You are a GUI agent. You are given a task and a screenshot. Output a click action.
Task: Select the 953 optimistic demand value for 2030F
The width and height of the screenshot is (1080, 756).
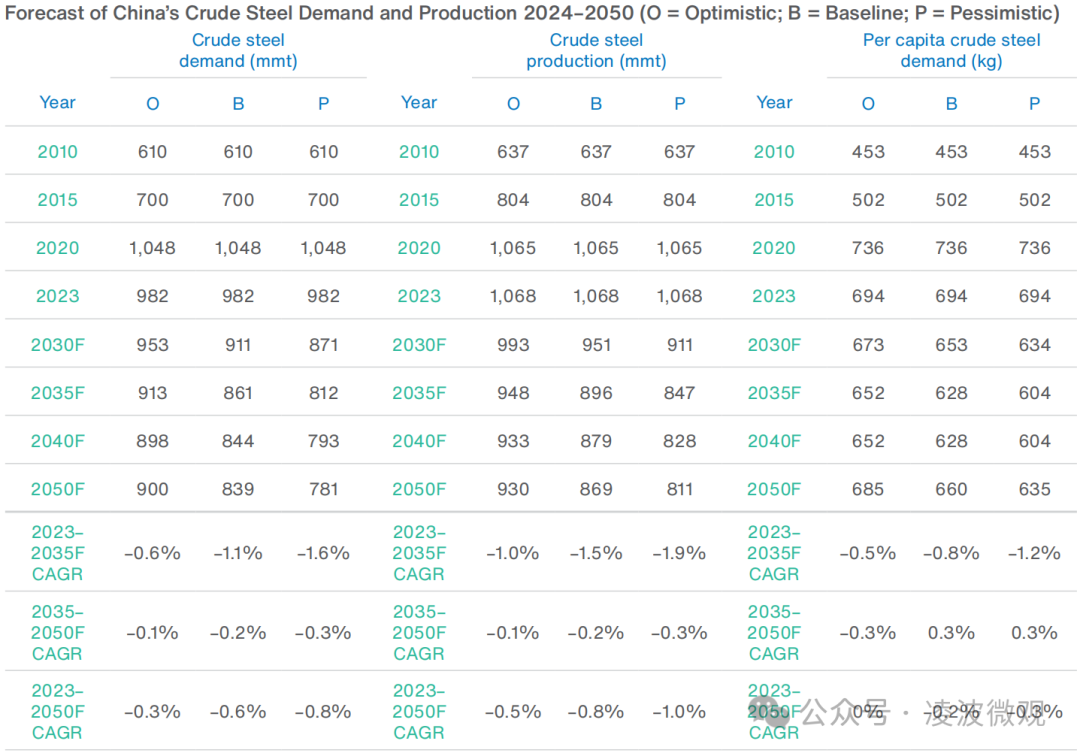(152, 345)
